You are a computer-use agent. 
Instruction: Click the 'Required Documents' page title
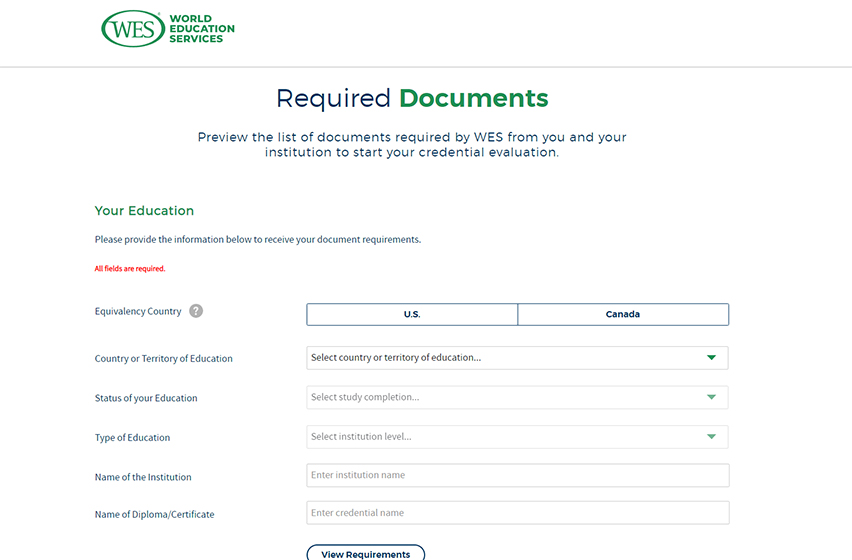coord(412,98)
